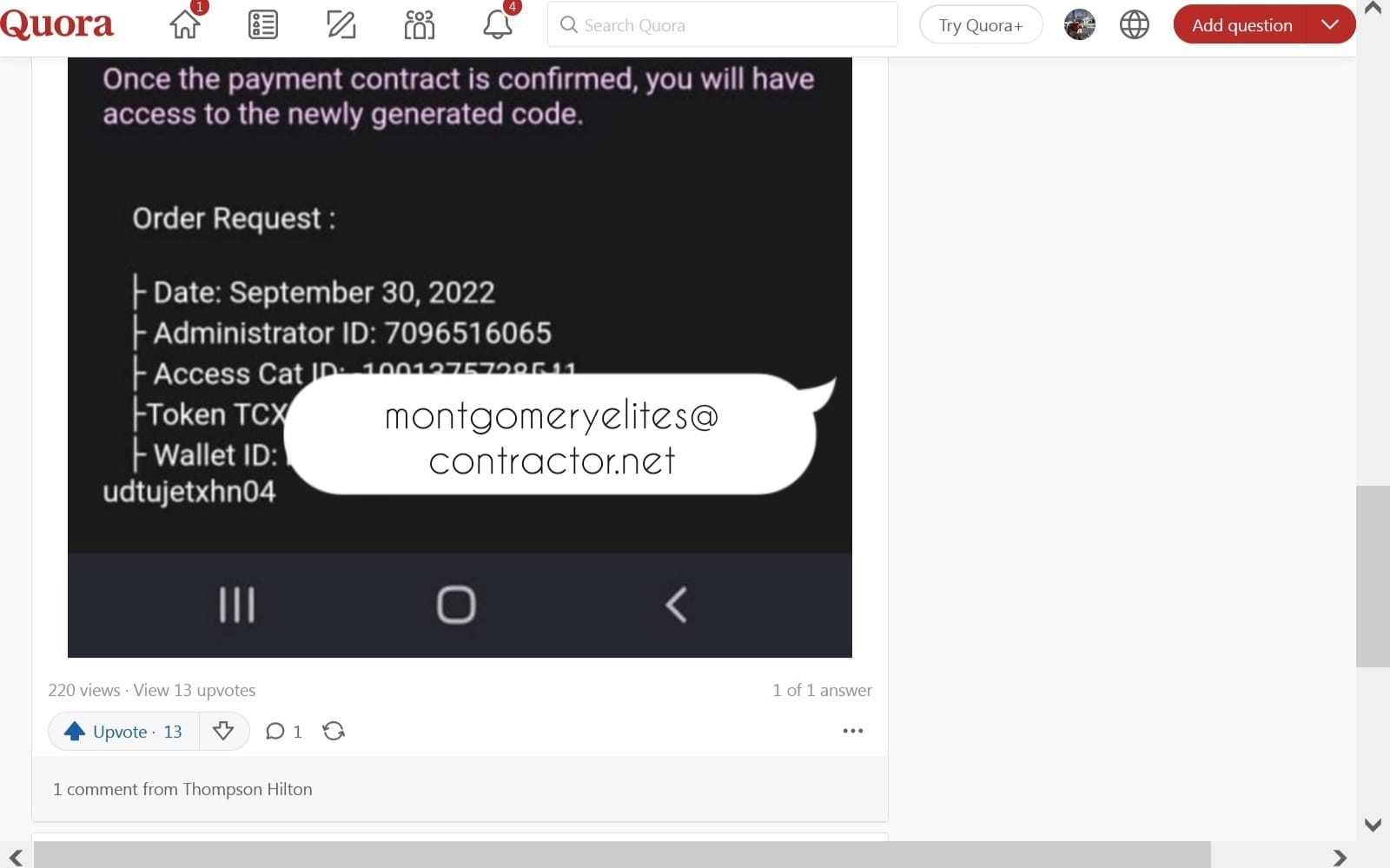The width and height of the screenshot is (1390, 868).
Task: Open the Spaces people icon
Action: 419,25
